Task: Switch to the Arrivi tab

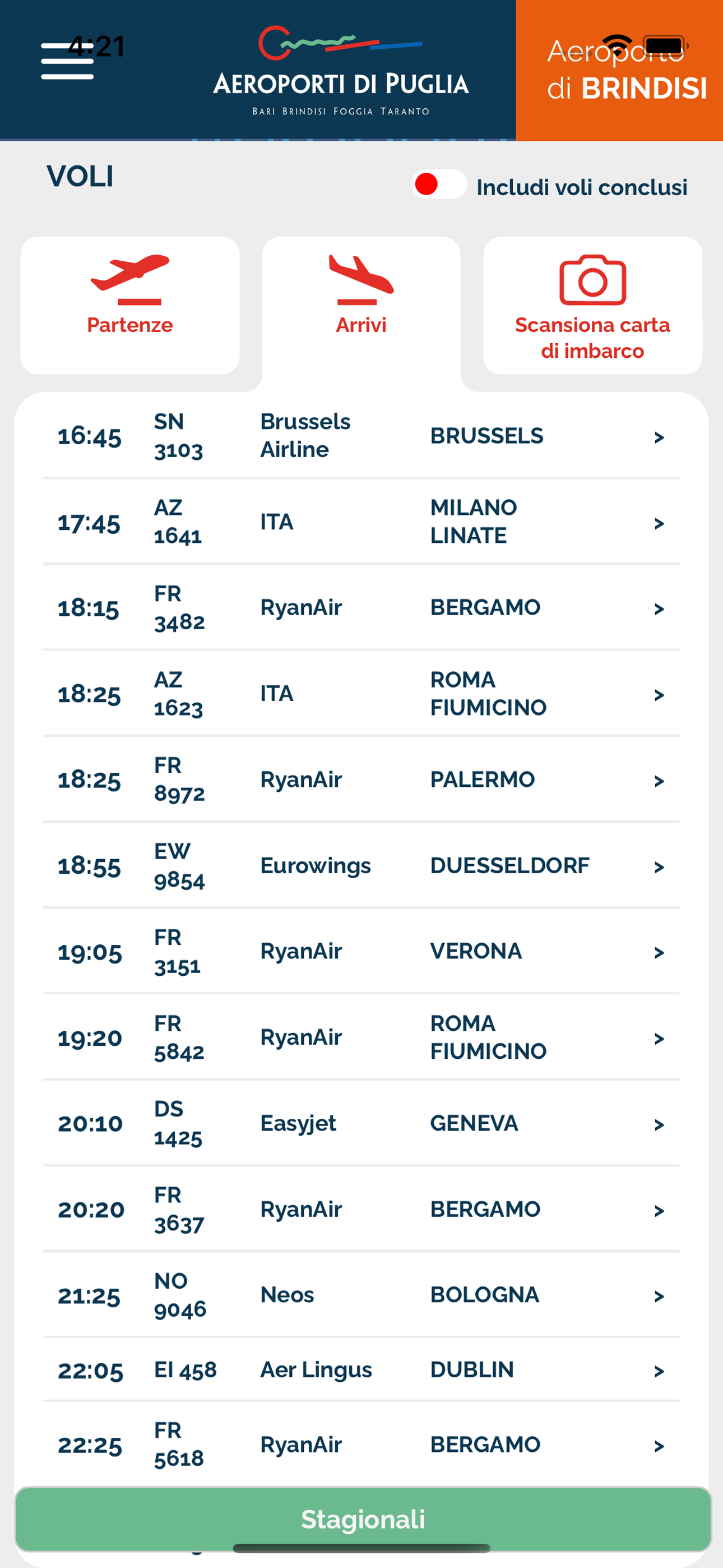Action: tap(361, 306)
